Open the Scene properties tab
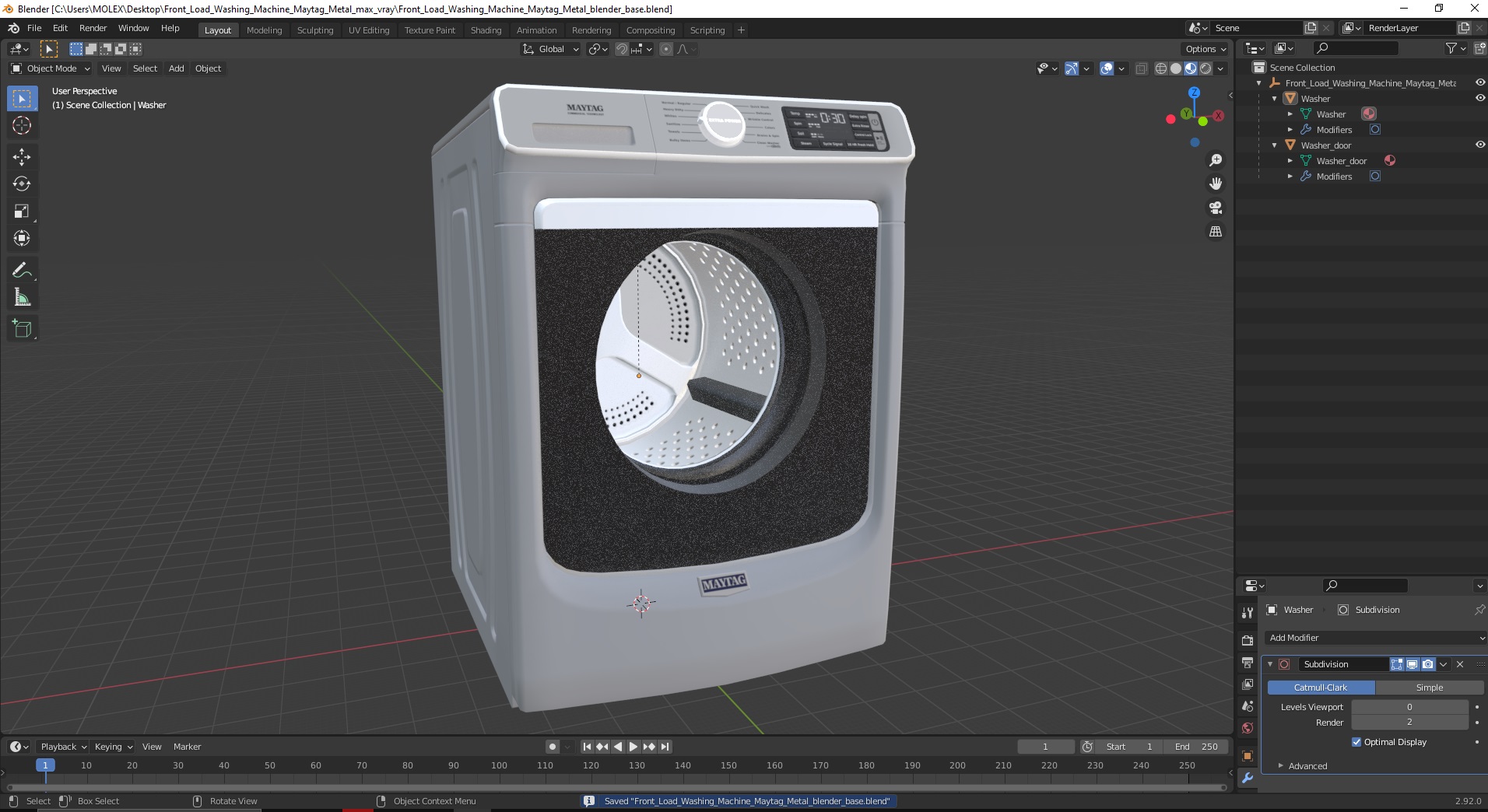This screenshot has width=1488, height=812. [x=1248, y=706]
